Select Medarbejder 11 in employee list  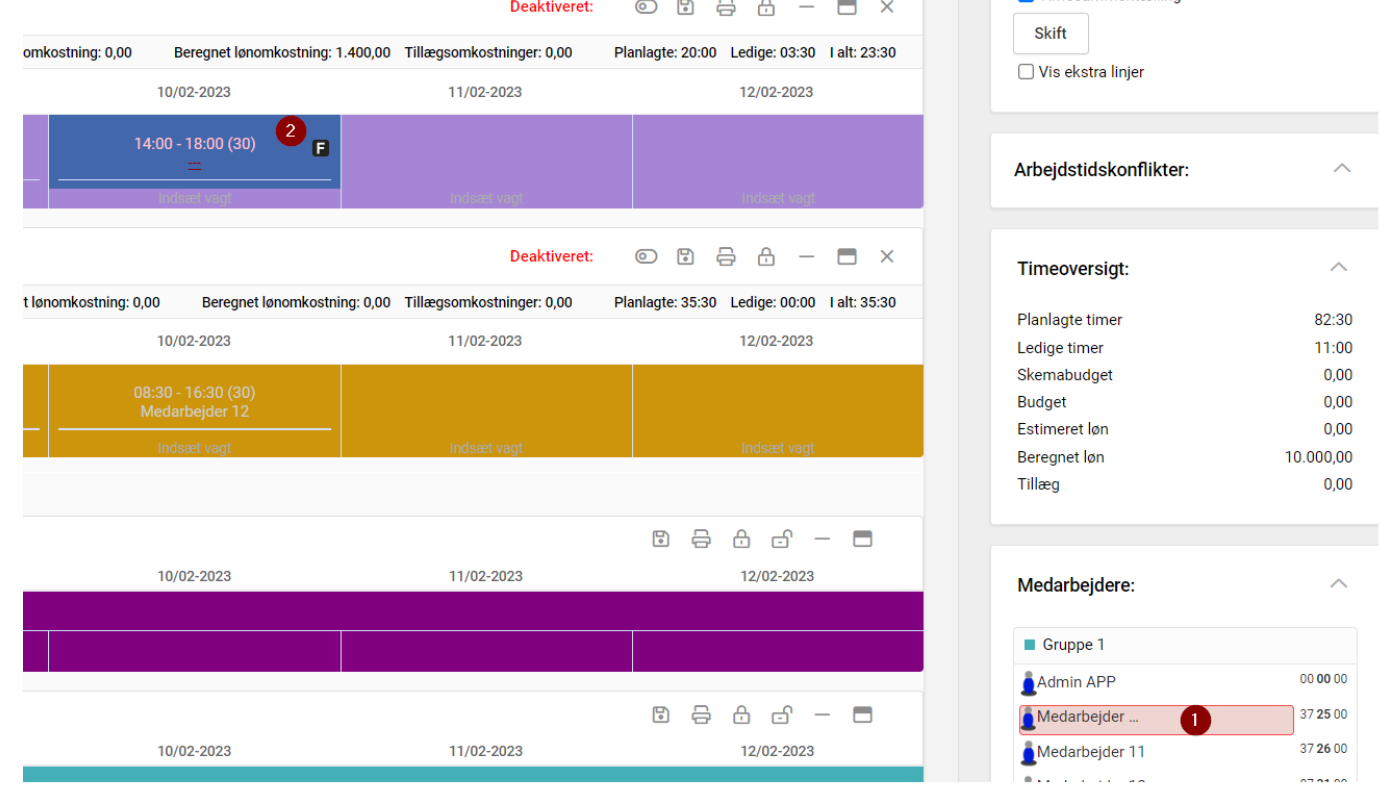click(1091, 752)
